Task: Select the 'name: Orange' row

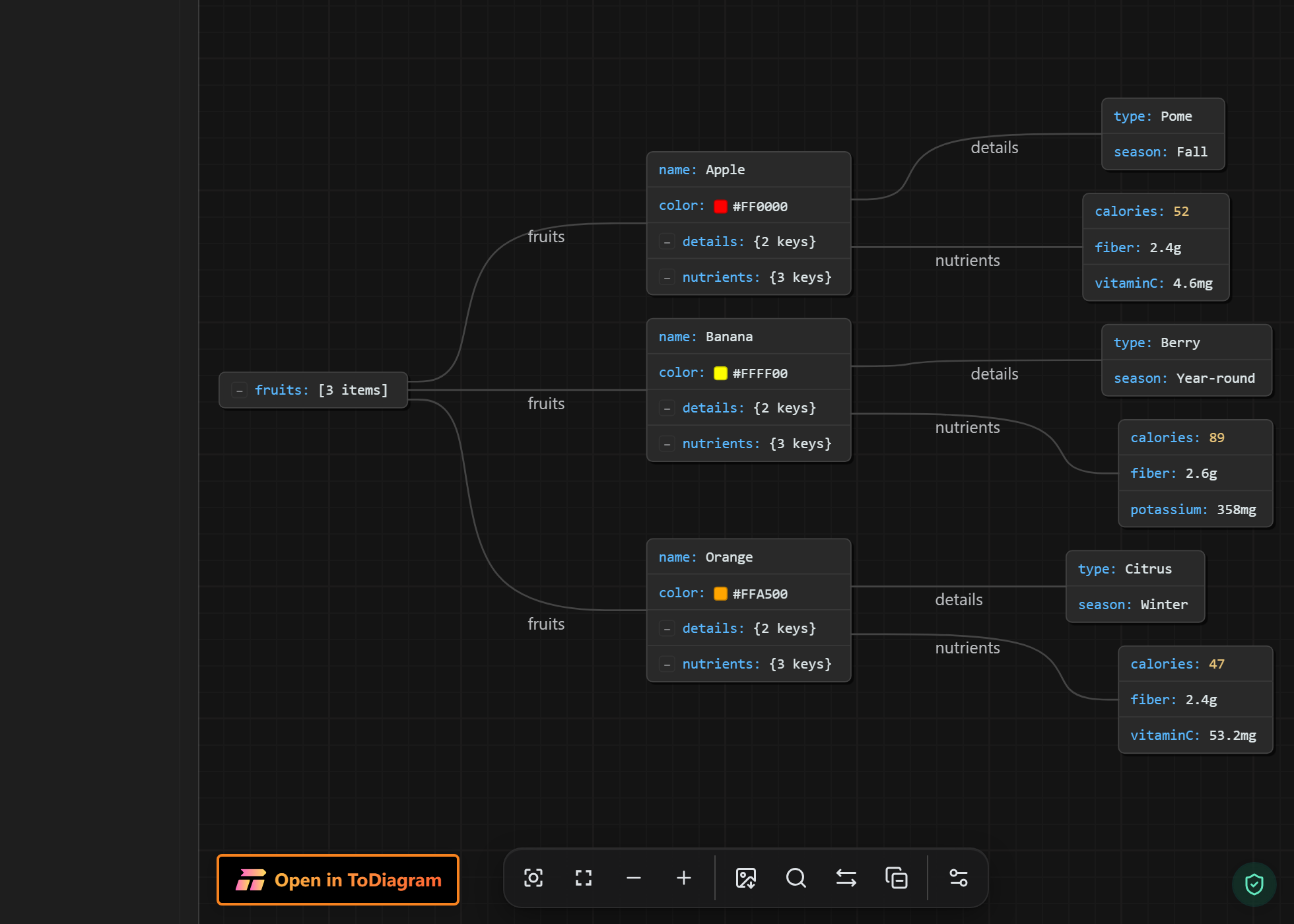Action: (x=749, y=557)
